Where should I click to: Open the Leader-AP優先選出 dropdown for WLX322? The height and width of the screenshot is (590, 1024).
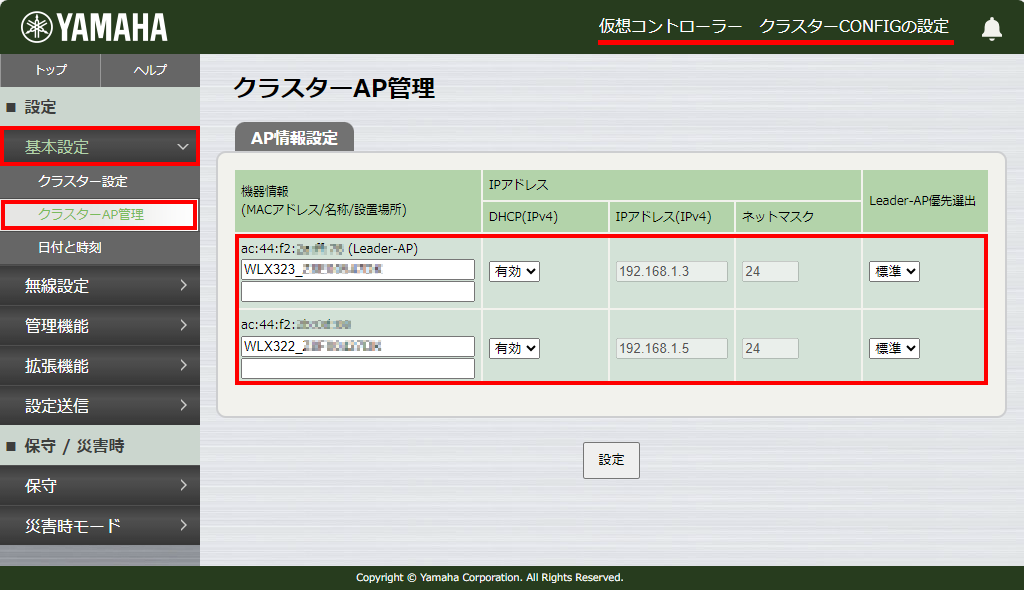pos(893,349)
